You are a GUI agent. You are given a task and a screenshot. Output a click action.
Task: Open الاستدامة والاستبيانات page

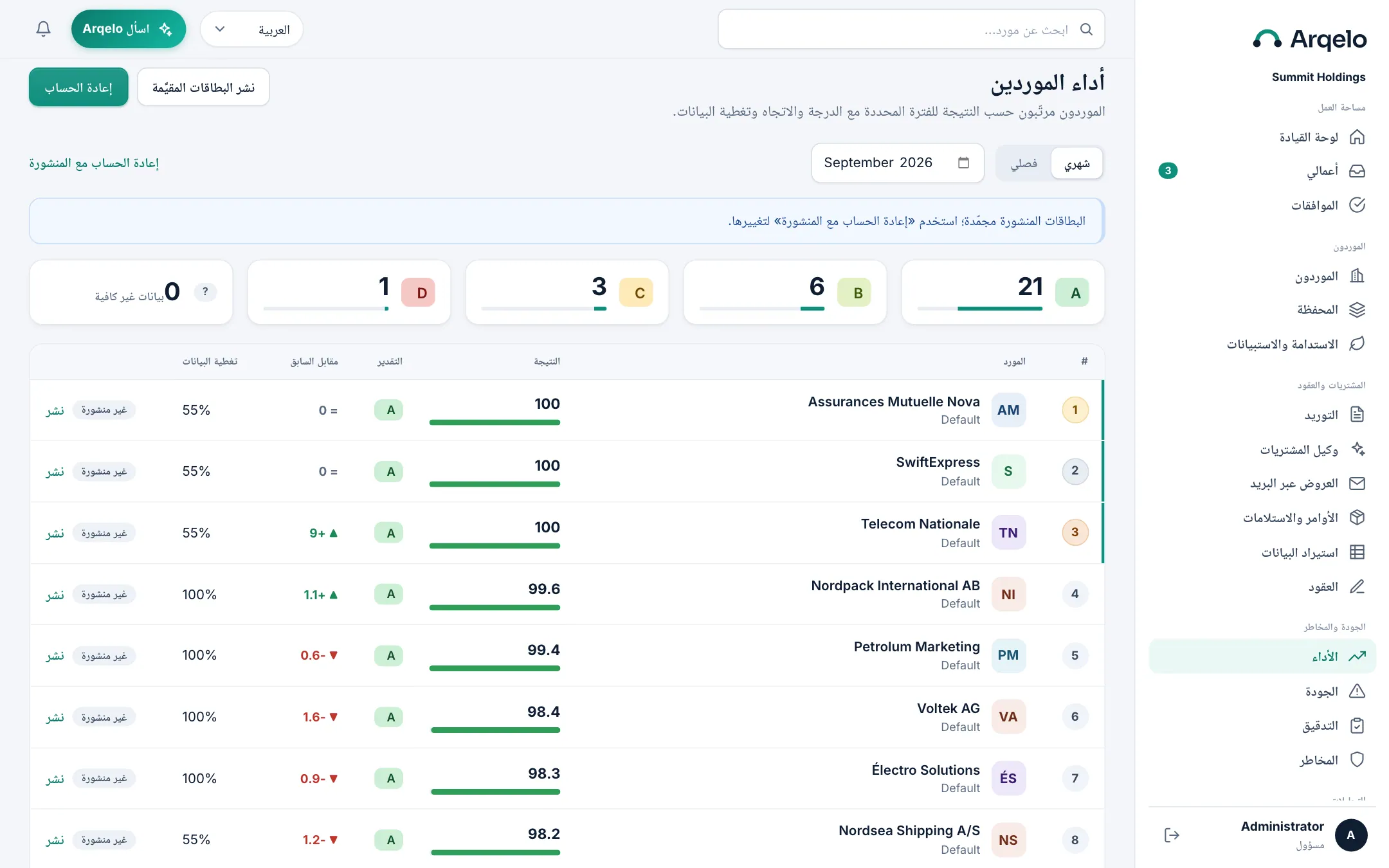(x=1262, y=344)
